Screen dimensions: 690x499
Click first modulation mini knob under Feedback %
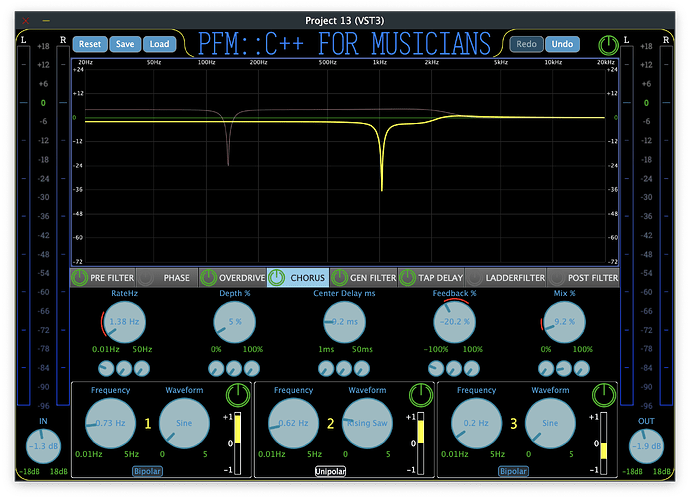click(436, 368)
